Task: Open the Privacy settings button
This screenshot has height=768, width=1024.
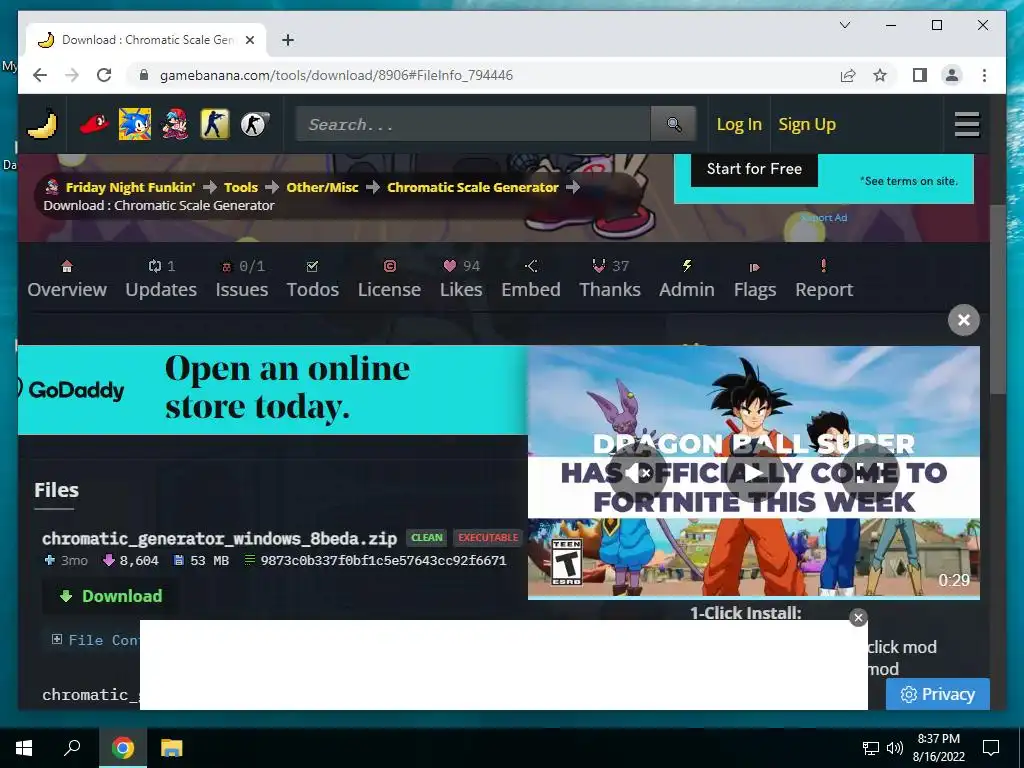Action: point(938,694)
